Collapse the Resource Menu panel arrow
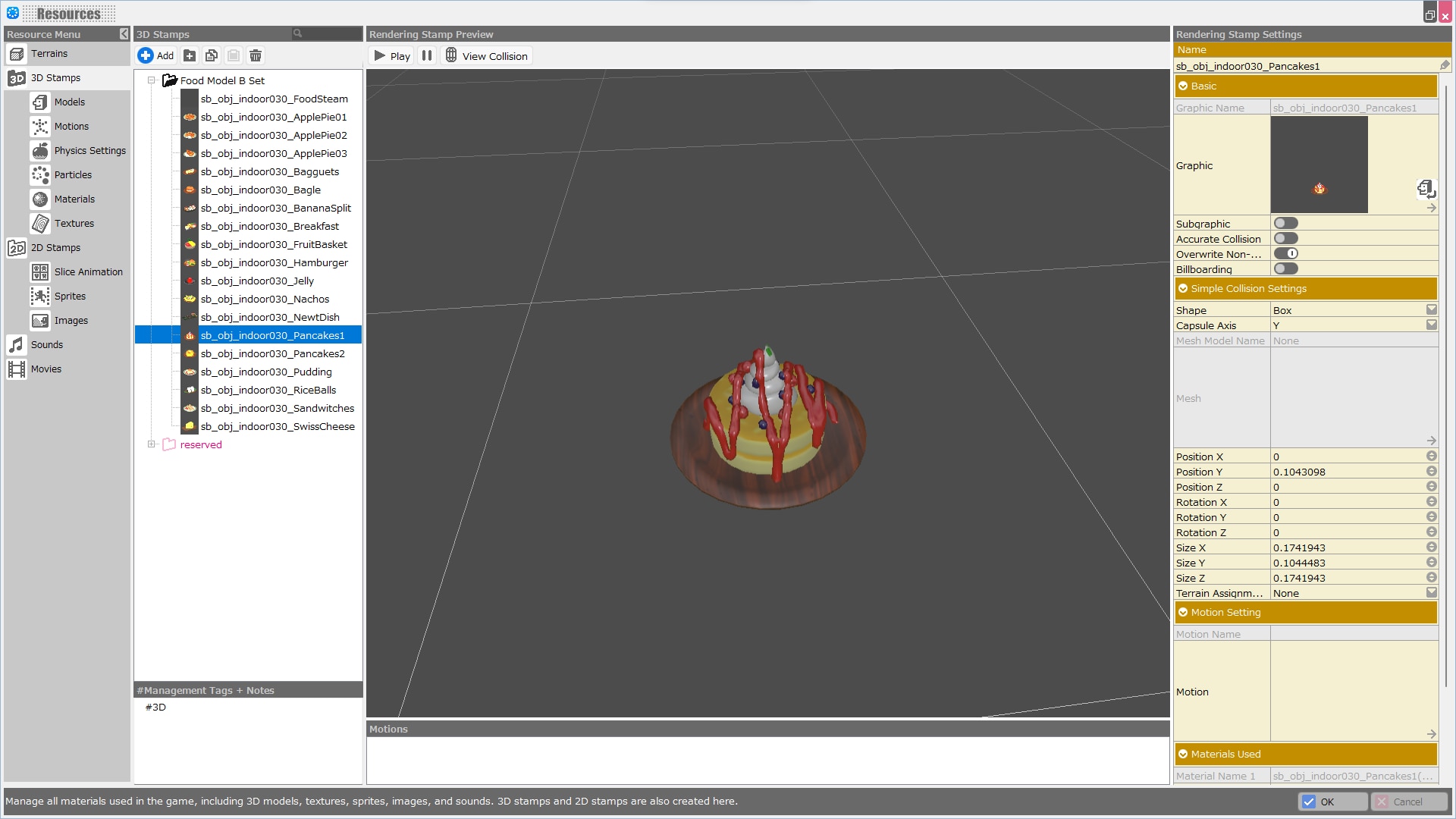Screen dimensions: 1456x819 tap(124, 34)
